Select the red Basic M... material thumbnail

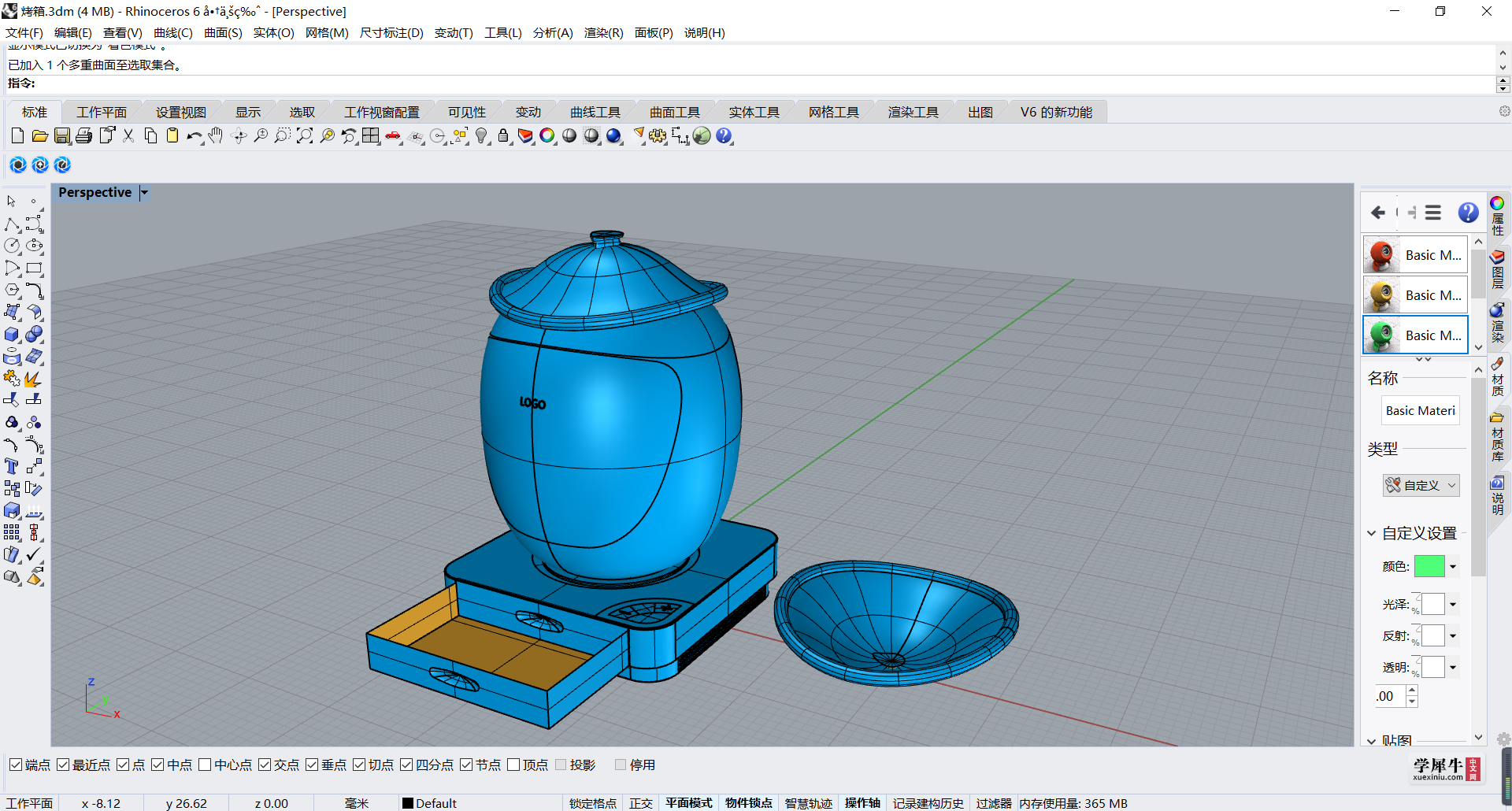pyautogui.click(x=1382, y=255)
